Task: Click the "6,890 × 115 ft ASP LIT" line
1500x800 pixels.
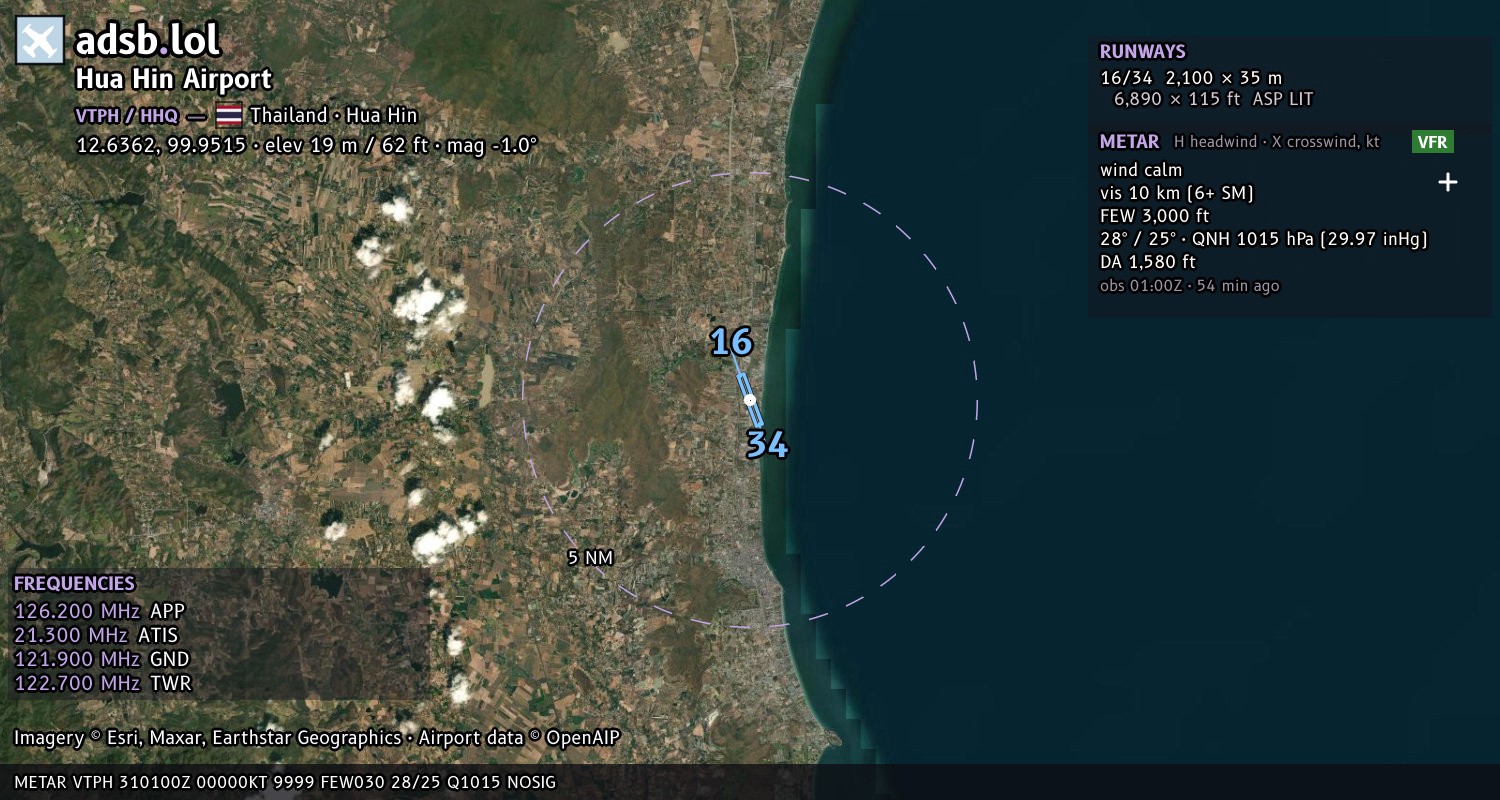Action: click(1213, 99)
